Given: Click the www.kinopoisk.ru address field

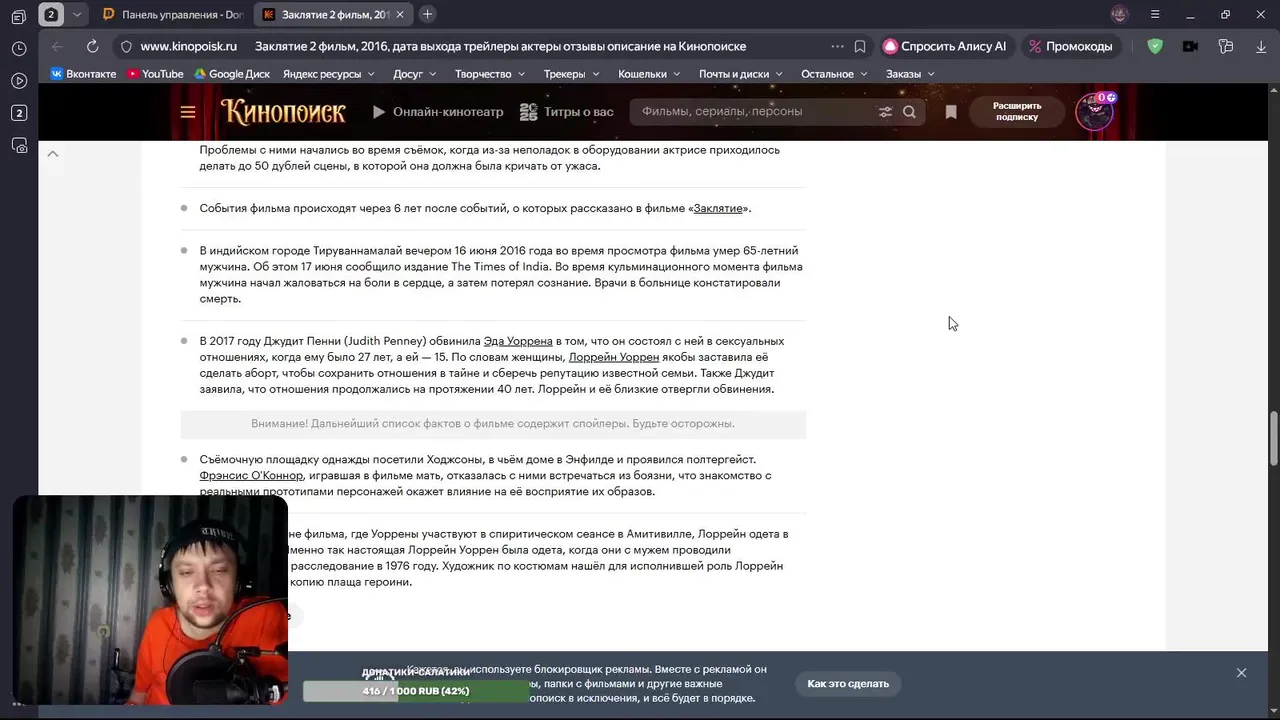Looking at the screenshot, I should 189,46.
